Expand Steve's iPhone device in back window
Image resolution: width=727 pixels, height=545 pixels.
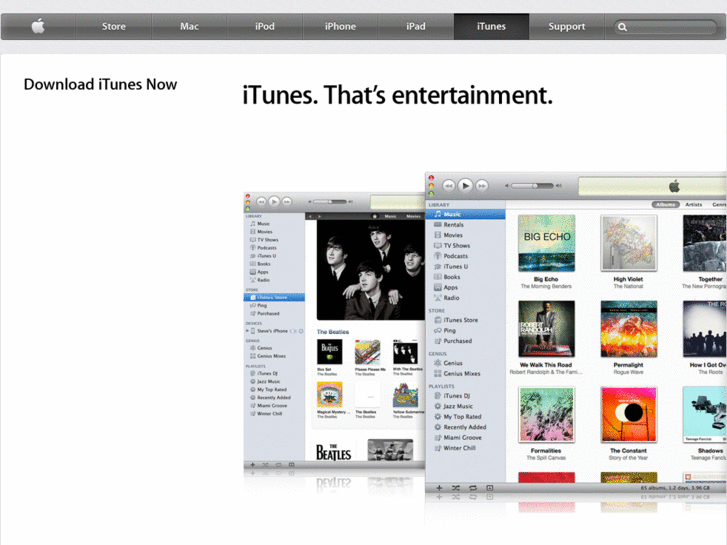tap(248, 331)
